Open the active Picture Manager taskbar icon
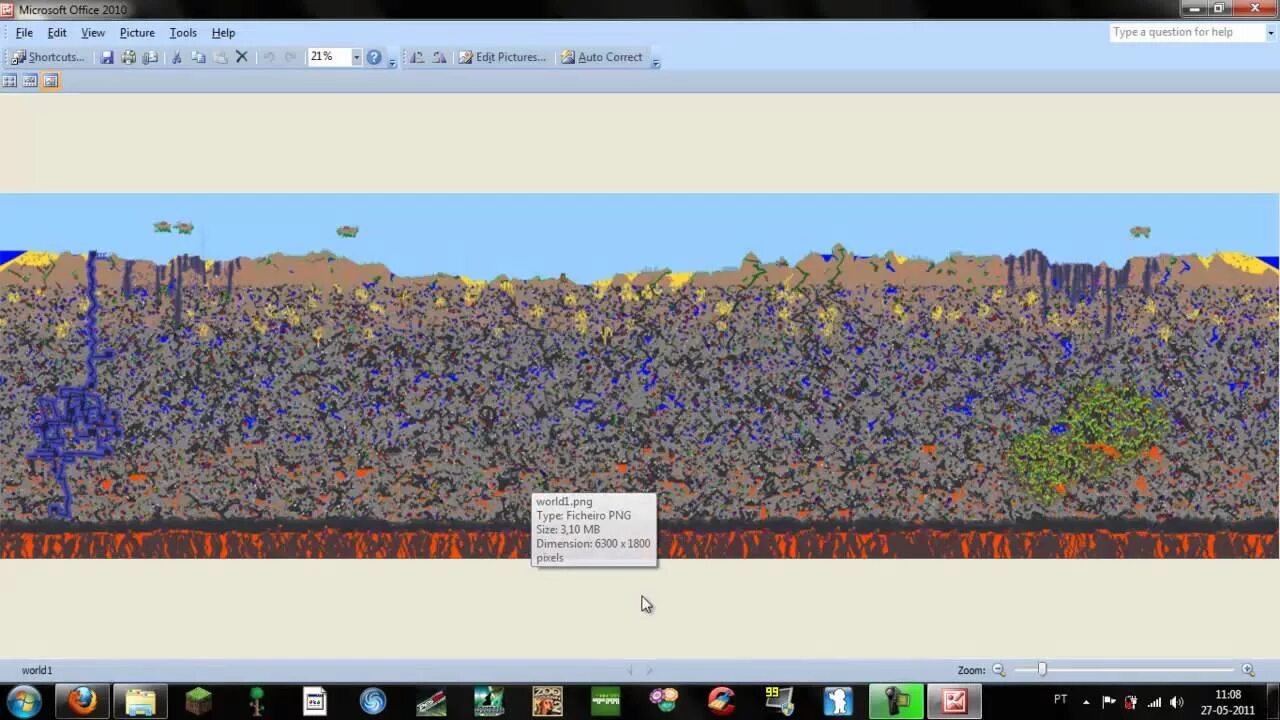The height and width of the screenshot is (720, 1280). (x=953, y=701)
